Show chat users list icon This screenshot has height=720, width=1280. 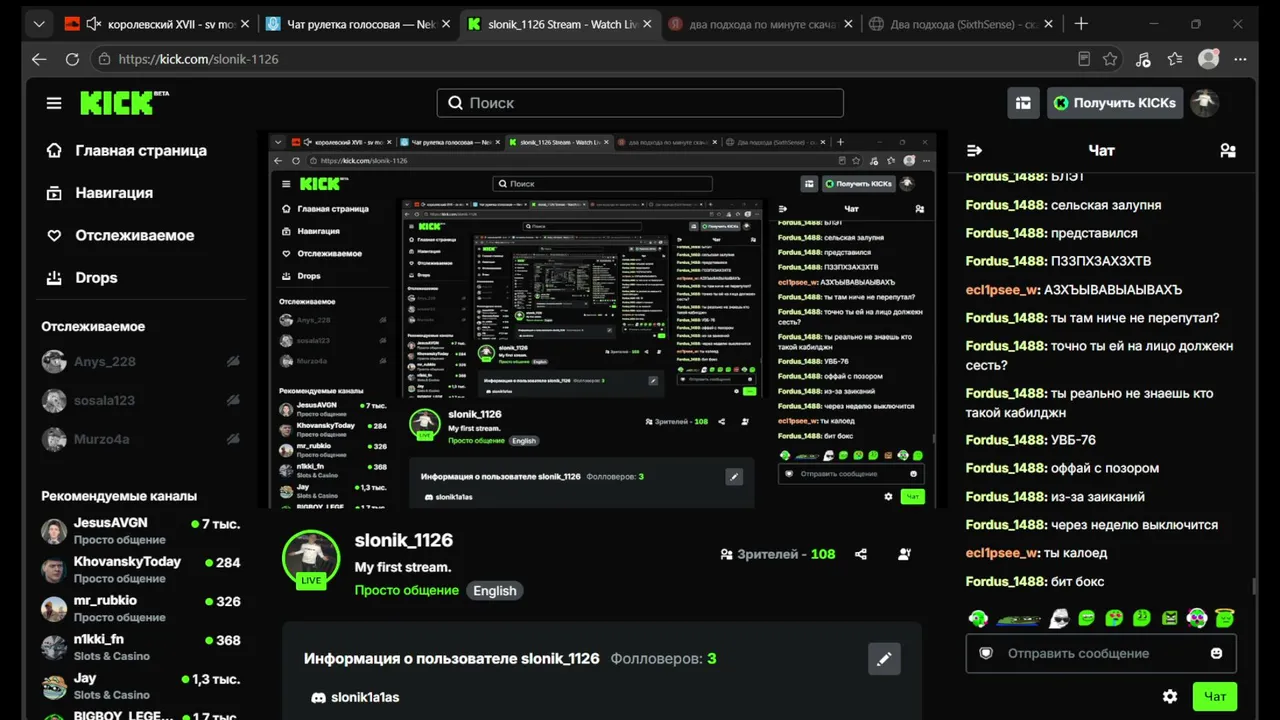pyautogui.click(x=1228, y=150)
